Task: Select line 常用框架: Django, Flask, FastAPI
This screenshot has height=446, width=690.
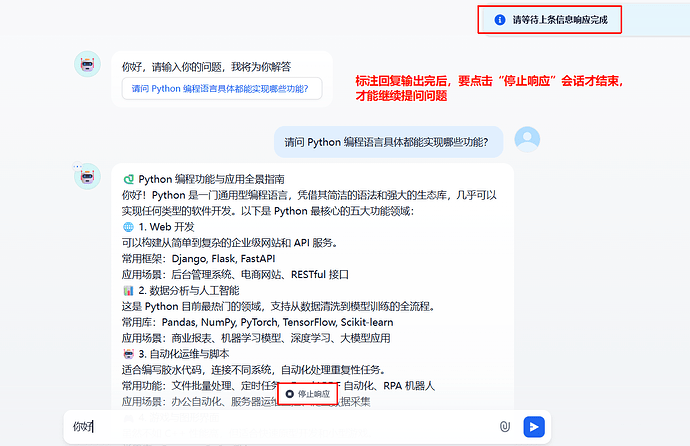Action: [198, 259]
